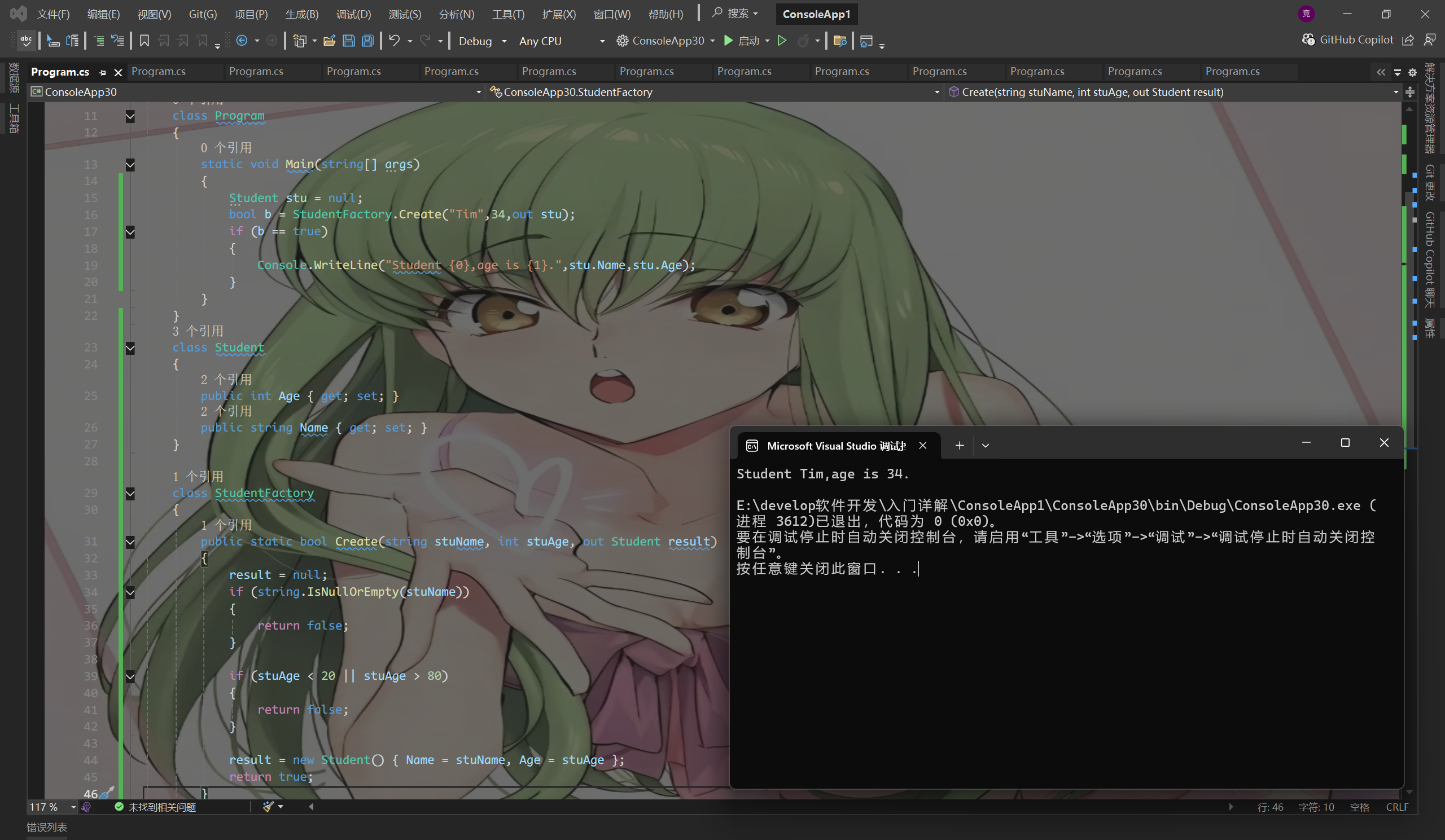Open the 编辑(E) menu
The height and width of the screenshot is (840, 1445).
coord(103,14)
